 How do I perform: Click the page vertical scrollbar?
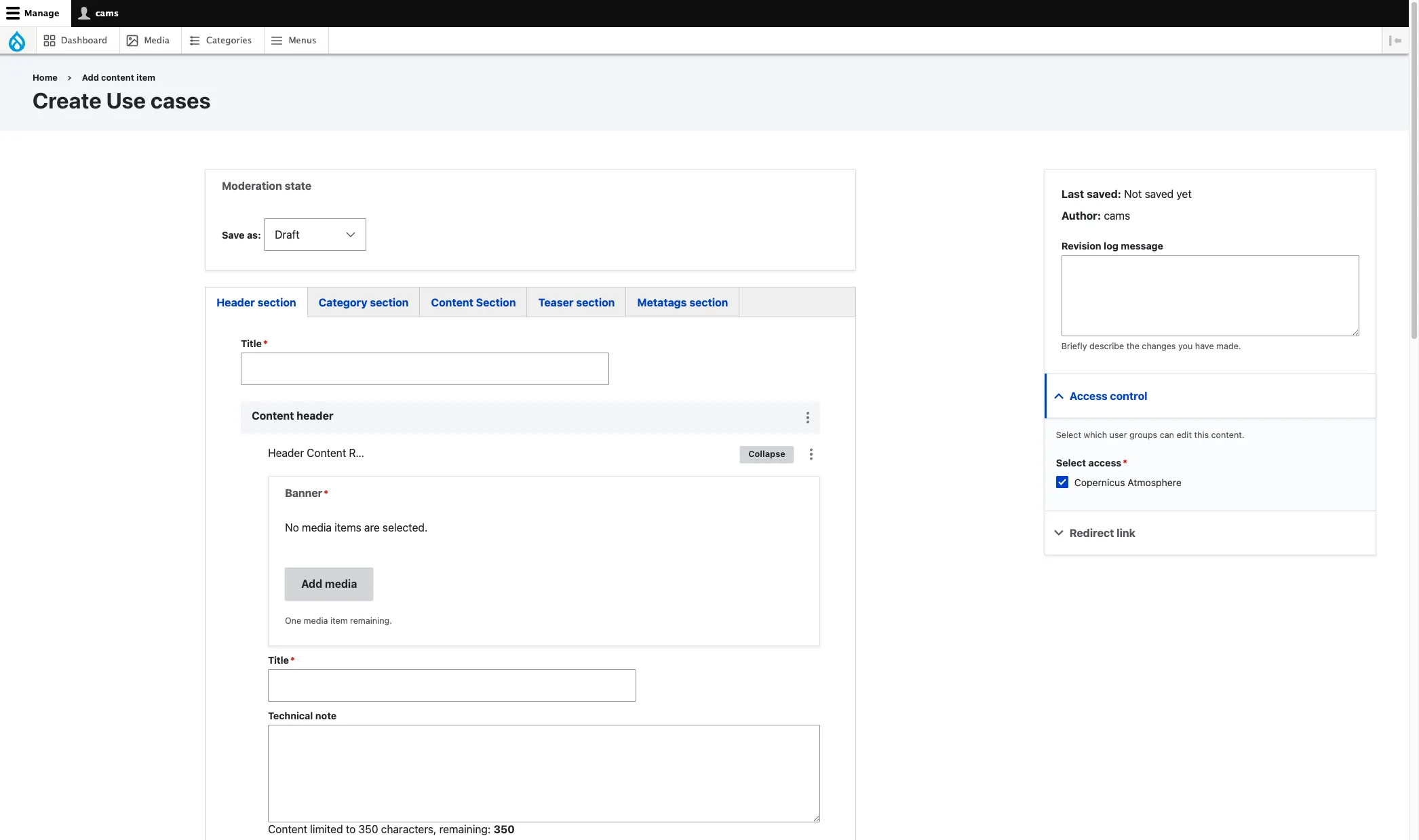1414,169
